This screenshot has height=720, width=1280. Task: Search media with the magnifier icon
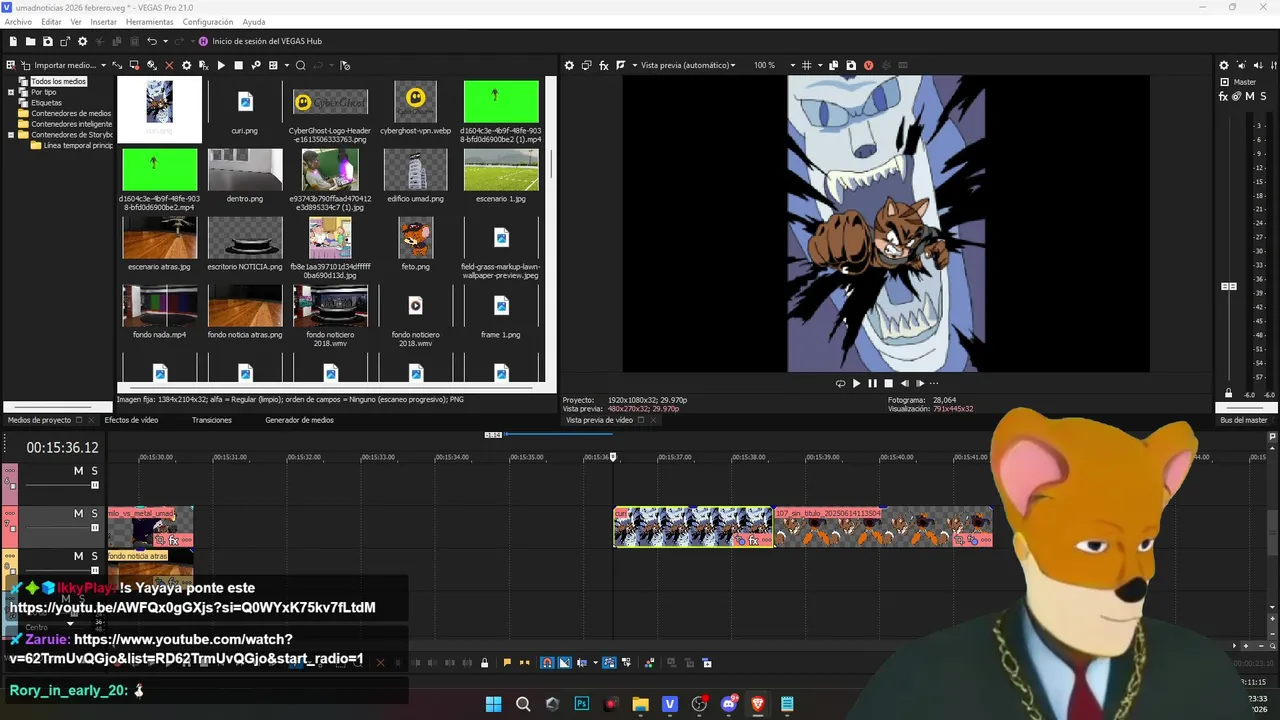pyautogui.click(x=300, y=65)
